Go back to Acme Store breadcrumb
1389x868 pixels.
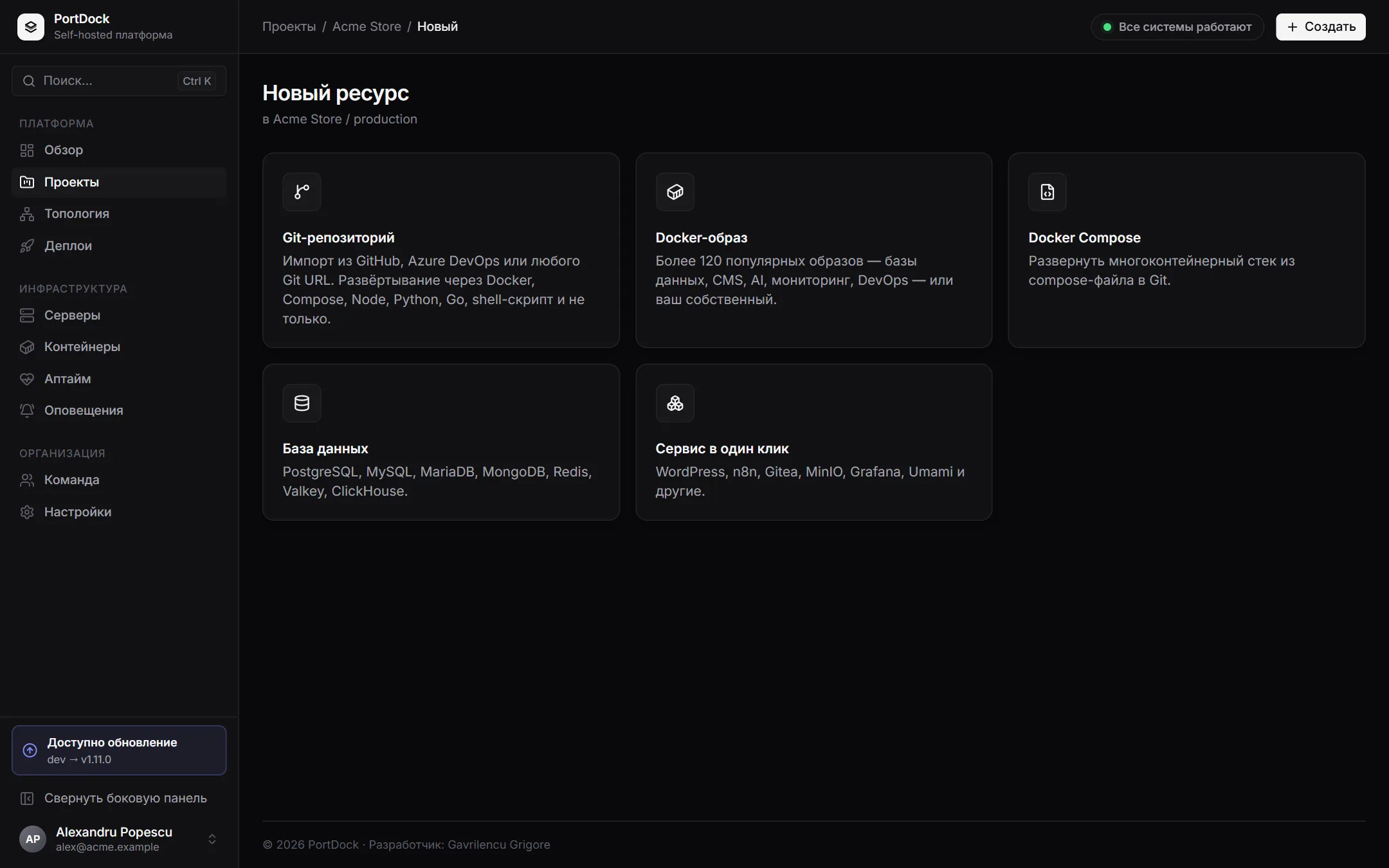click(367, 26)
